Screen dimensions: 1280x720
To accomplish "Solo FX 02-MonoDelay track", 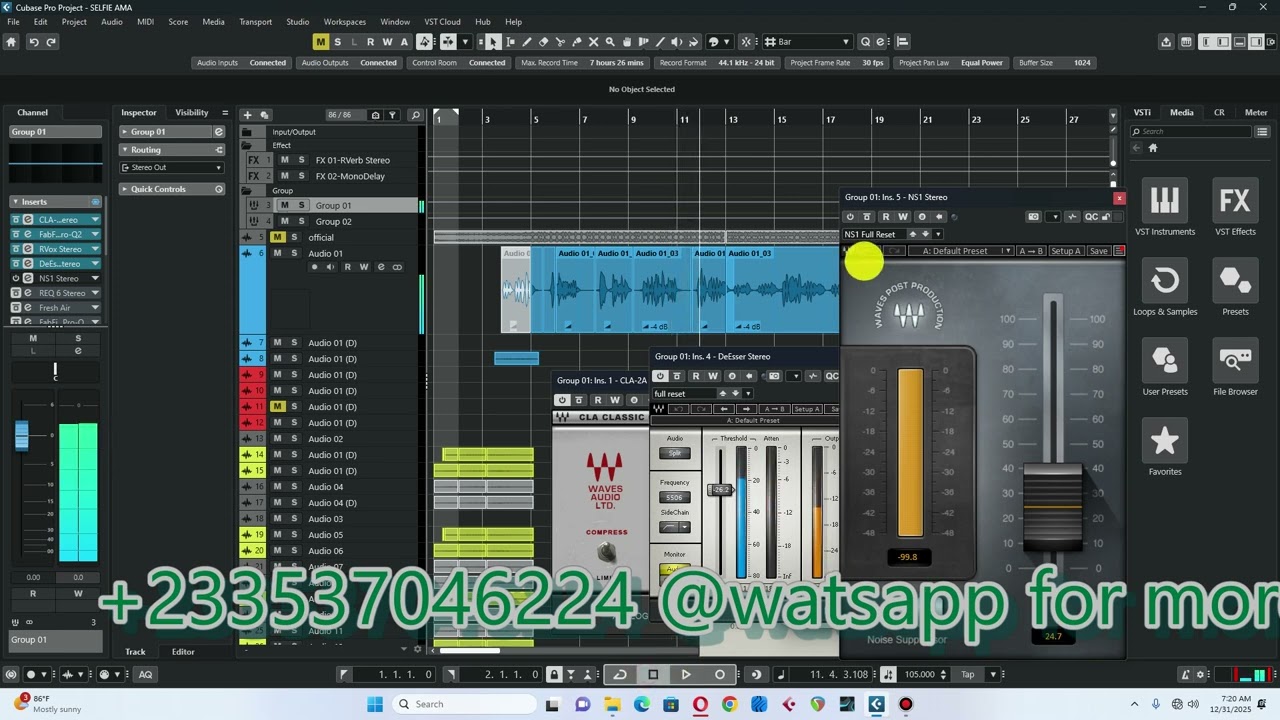I will click(x=301, y=176).
